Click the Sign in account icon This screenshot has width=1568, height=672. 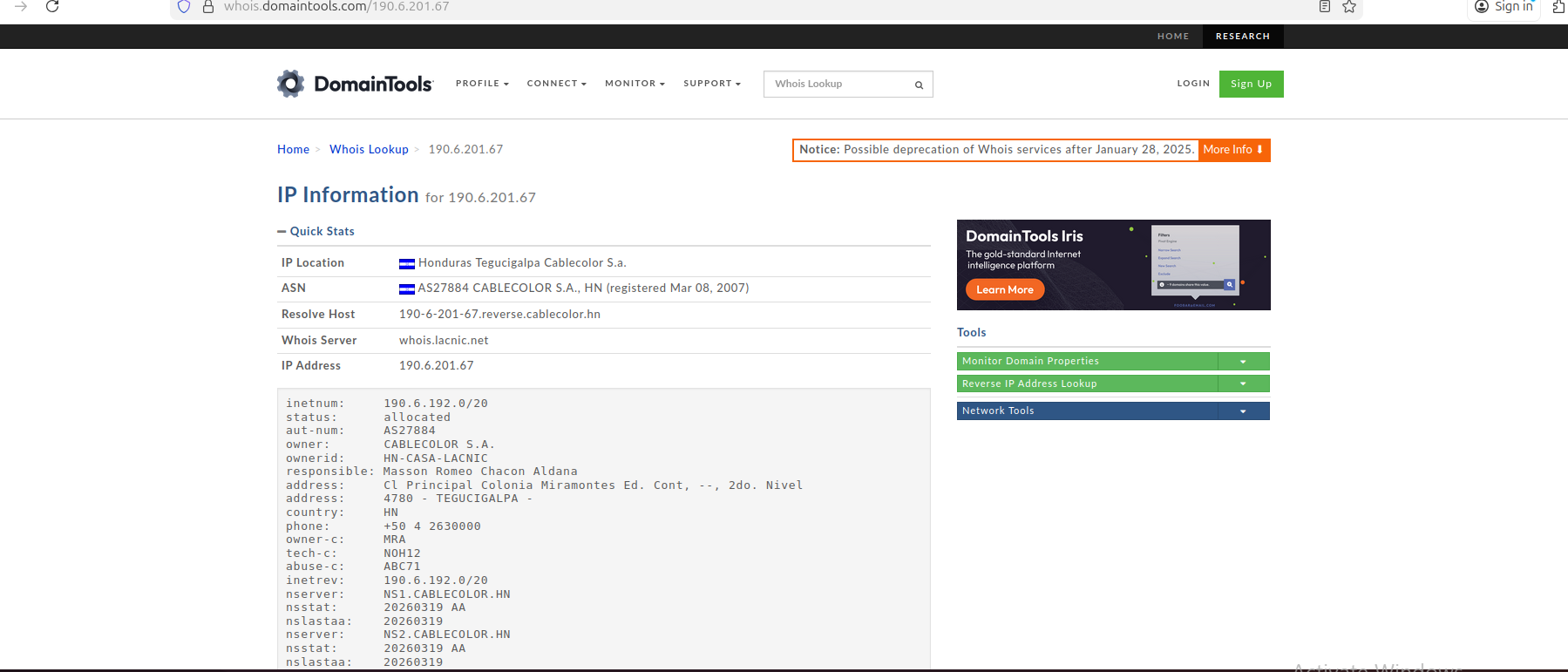[x=1482, y=6]
